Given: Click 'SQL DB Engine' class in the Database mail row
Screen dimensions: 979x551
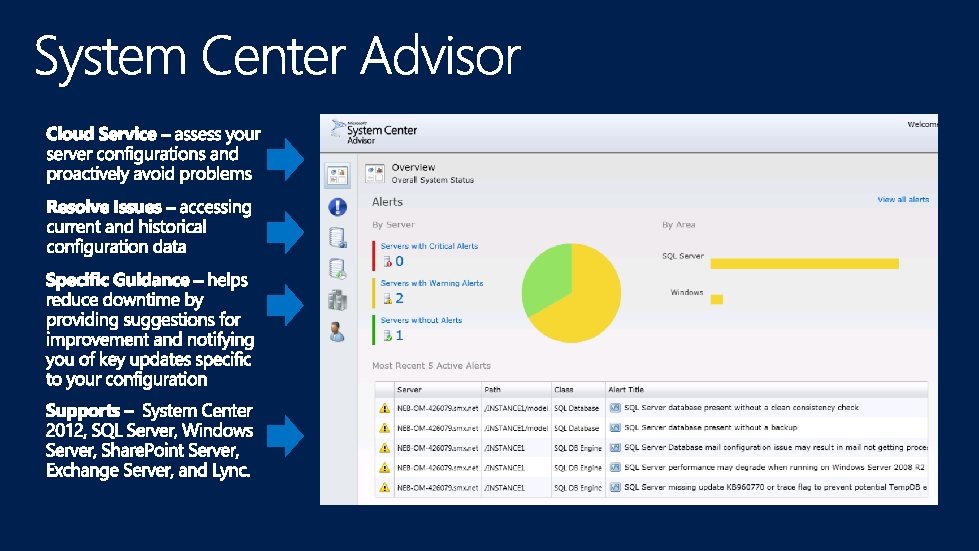Looking at the screenshot, I should (x=578, y=448).
